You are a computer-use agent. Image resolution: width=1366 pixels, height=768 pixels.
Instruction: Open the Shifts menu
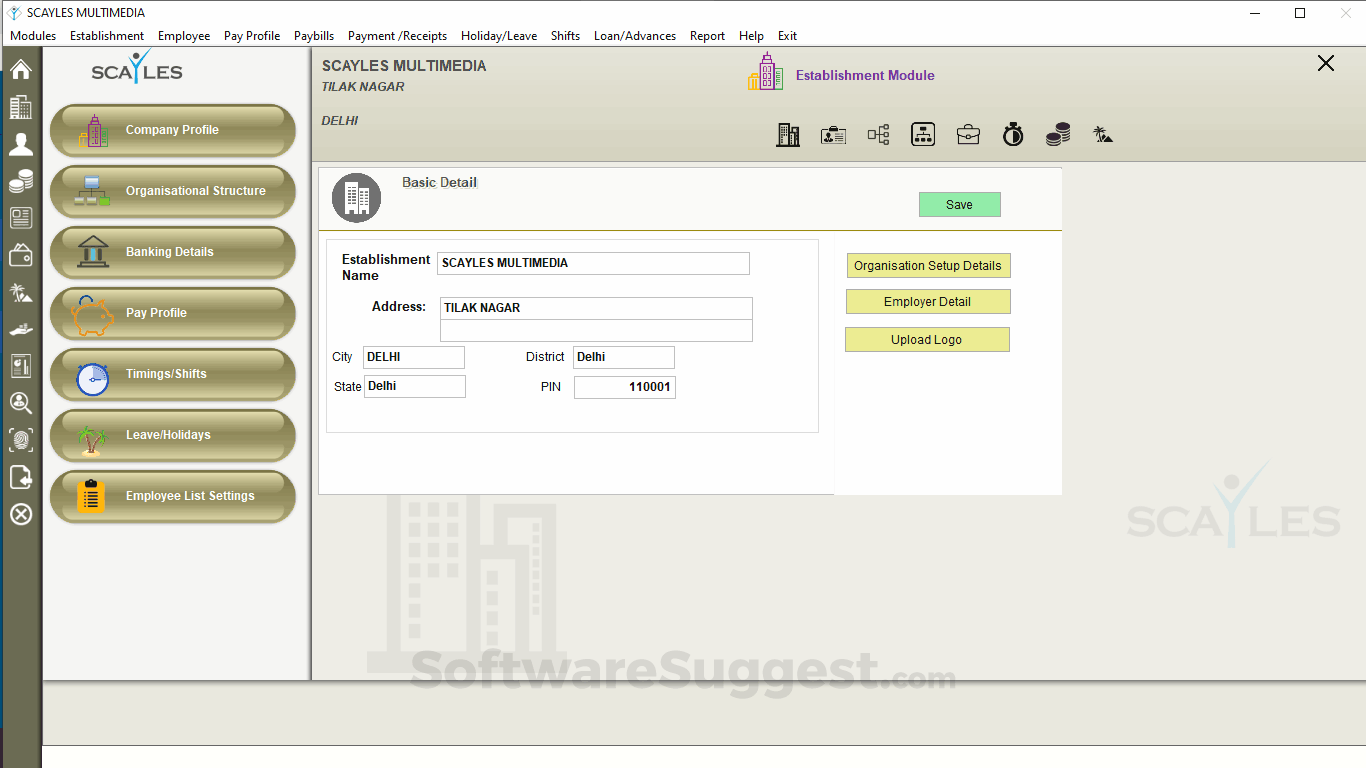[565, 36]
